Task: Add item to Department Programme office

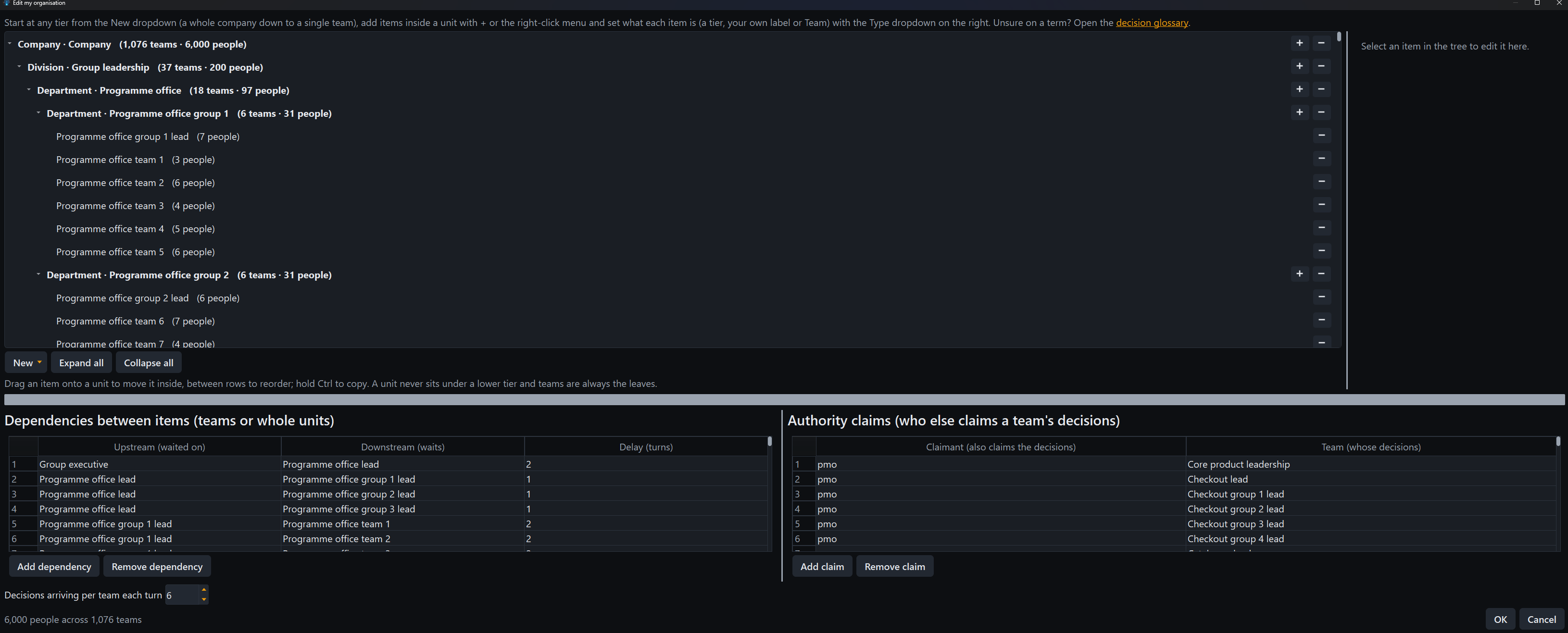Action: pos(1299,89)
